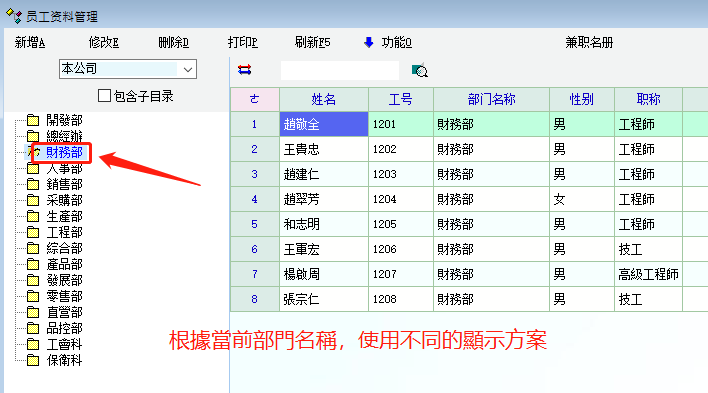Viewport: 708px width, 393px height.
Task: Click the 人事部 folder icon
Action: pos(33,168)
